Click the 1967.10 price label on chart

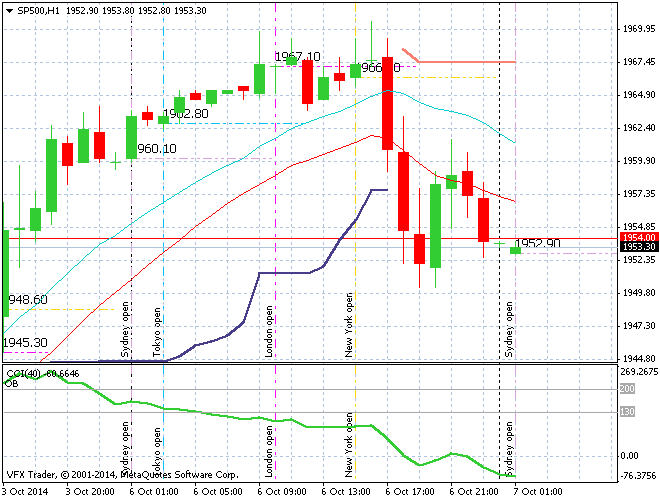pyautogui.click(x=298, y=56)
